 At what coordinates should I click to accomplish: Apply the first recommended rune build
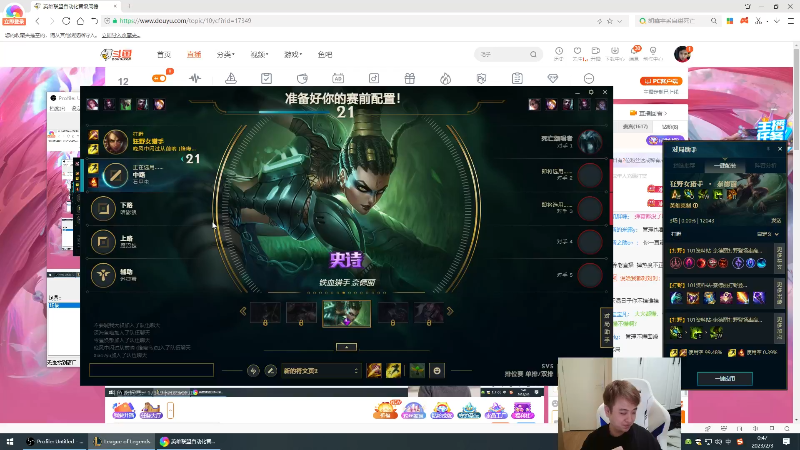[x=779, y=258]
